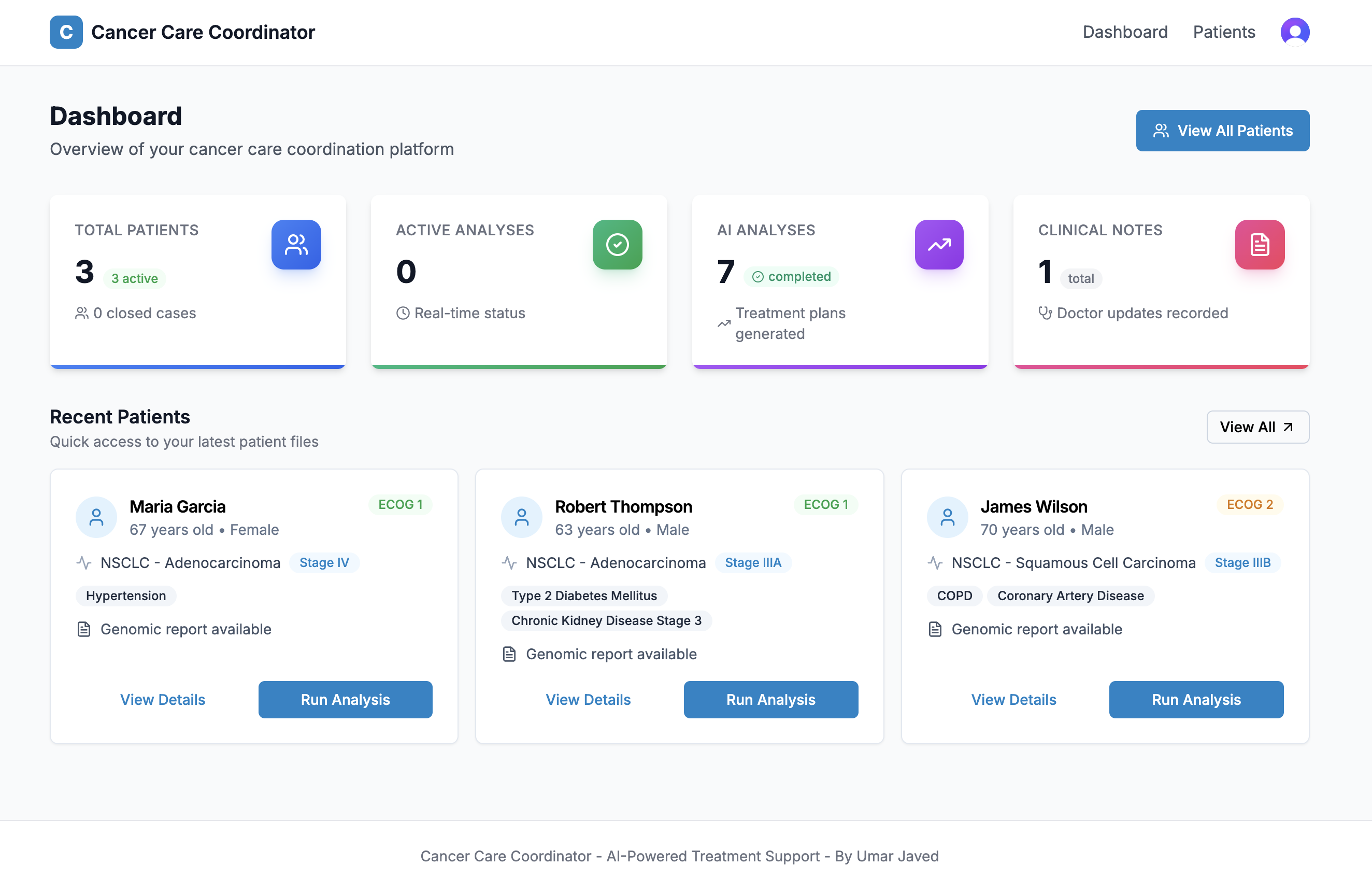1372x879 pixels.
Task: View Details for Robert Thompson
Action: point(588,699)
